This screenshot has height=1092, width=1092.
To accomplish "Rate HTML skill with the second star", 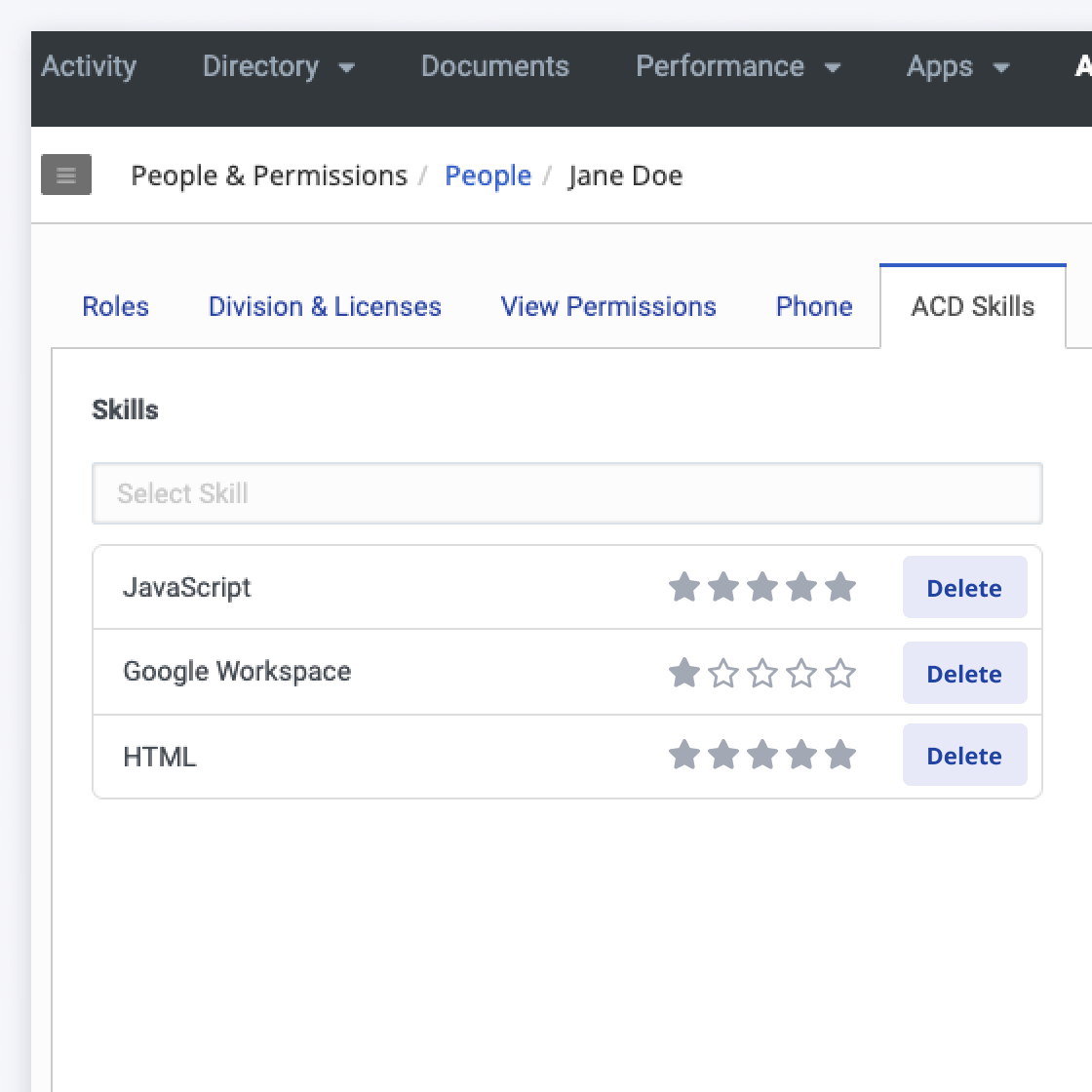I will point(723,756).
